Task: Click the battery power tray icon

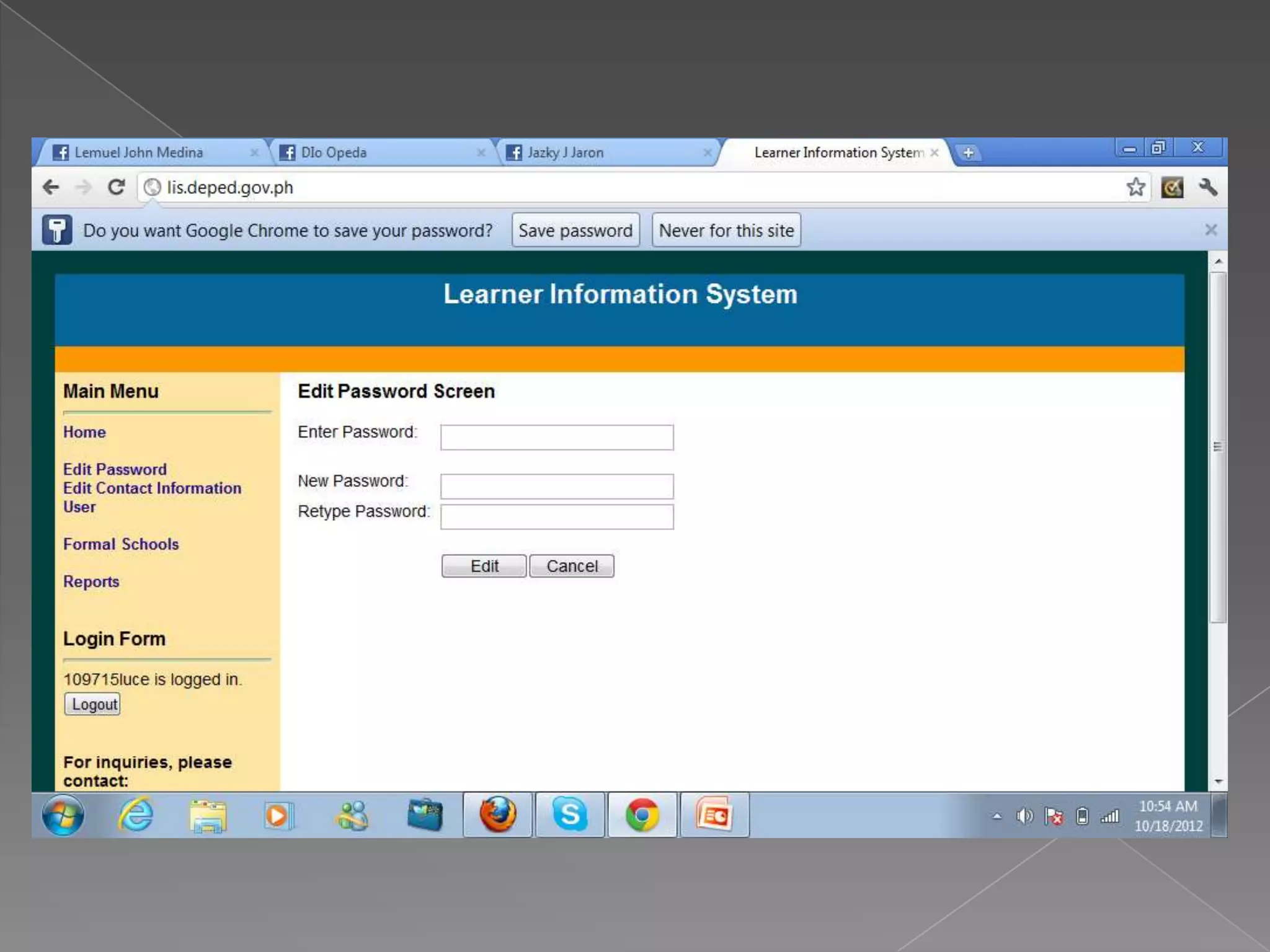Action: (1082, 816)
